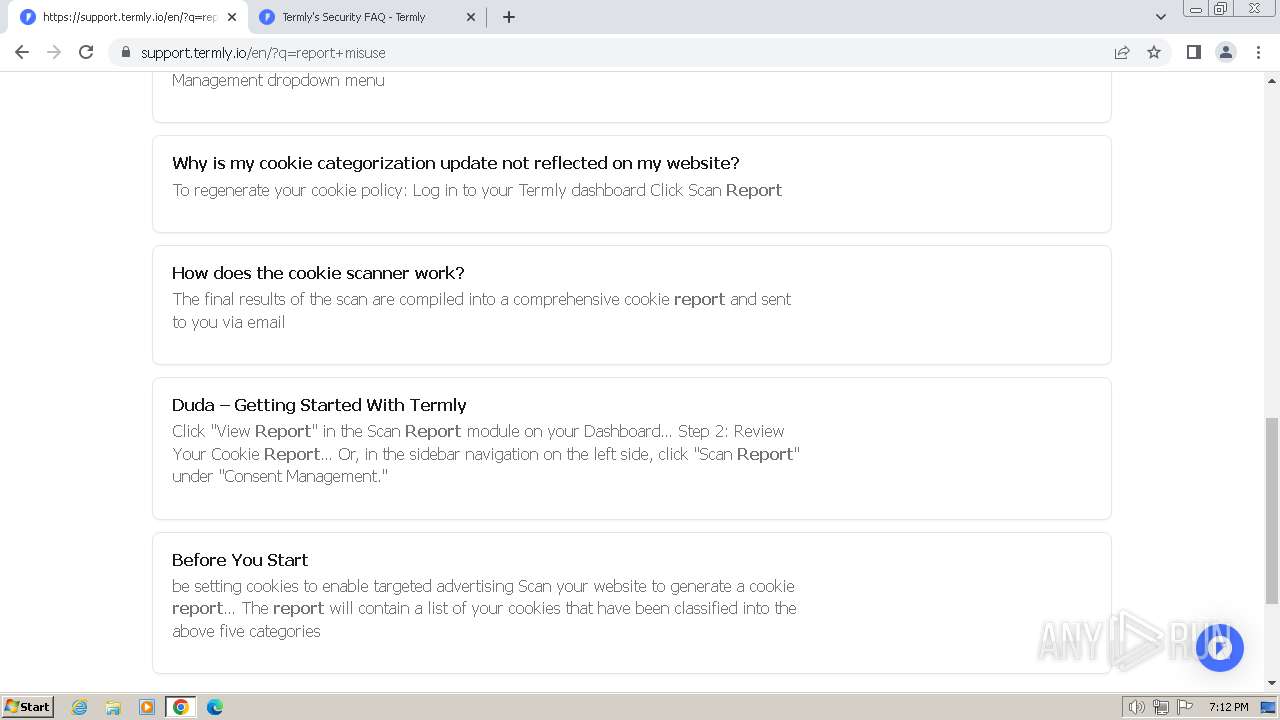Open a new browser tab

[x=509, y=17]
